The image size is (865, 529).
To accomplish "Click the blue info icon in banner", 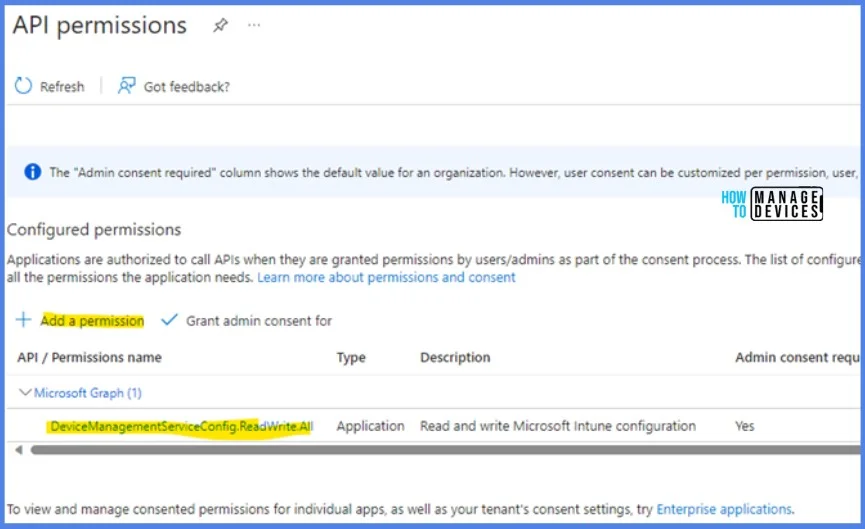I will pyautogui.click(x=33, y=172).
